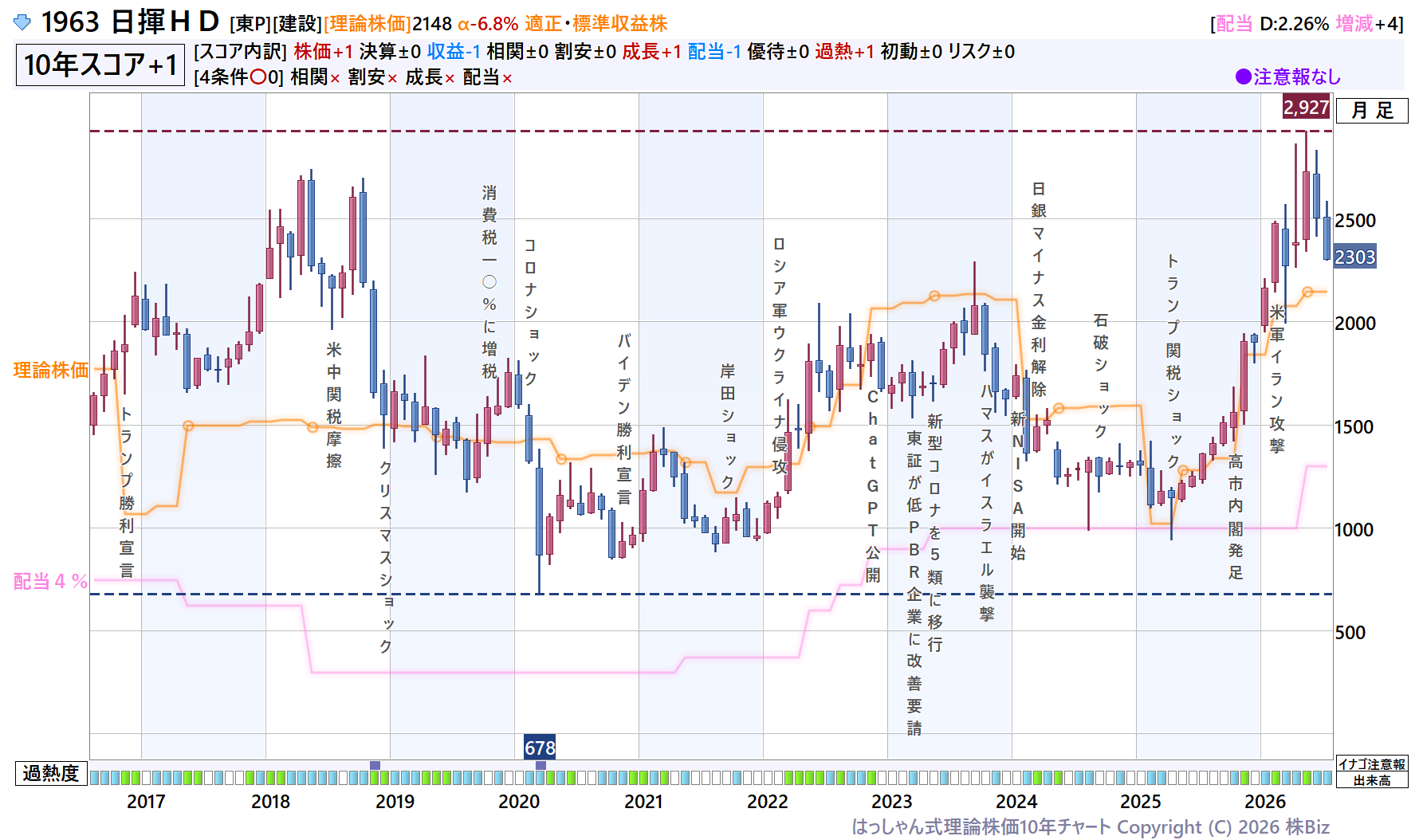Click the 2026 year axis label
Image resolution: width=1419 pixels, height=840 pixels.
click(1265, 802)
